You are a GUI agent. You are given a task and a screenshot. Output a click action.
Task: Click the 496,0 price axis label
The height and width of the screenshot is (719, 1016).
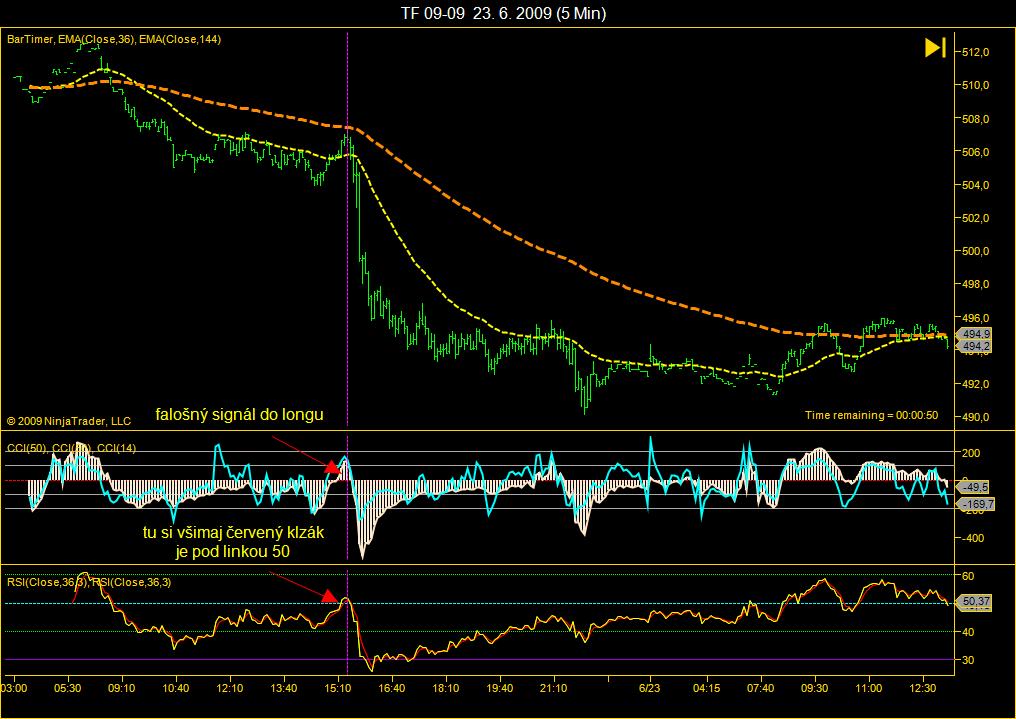[976, 318]
